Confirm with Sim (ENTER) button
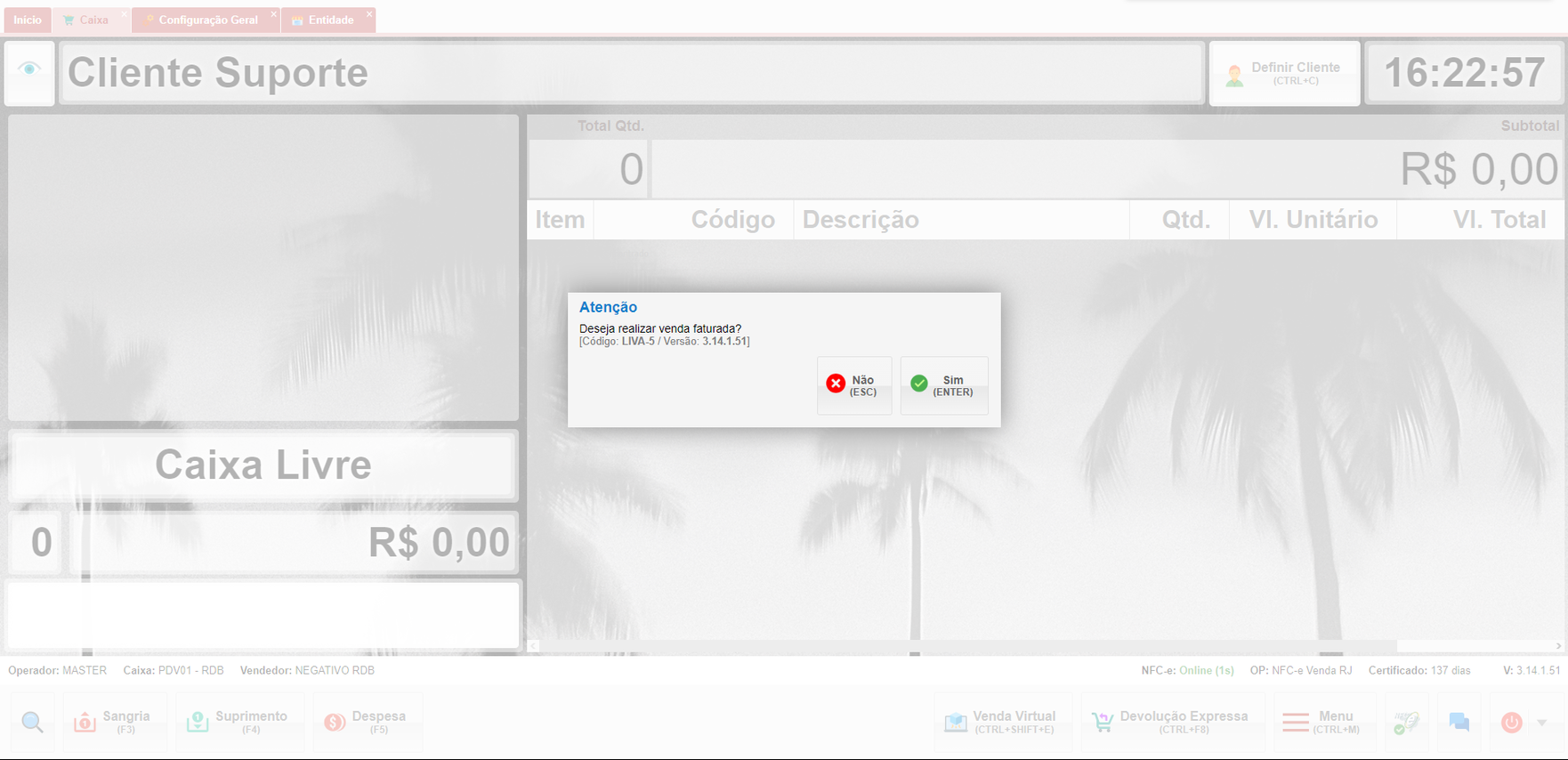The width and height of the screenshot is (1568, 760). point(944,385)
